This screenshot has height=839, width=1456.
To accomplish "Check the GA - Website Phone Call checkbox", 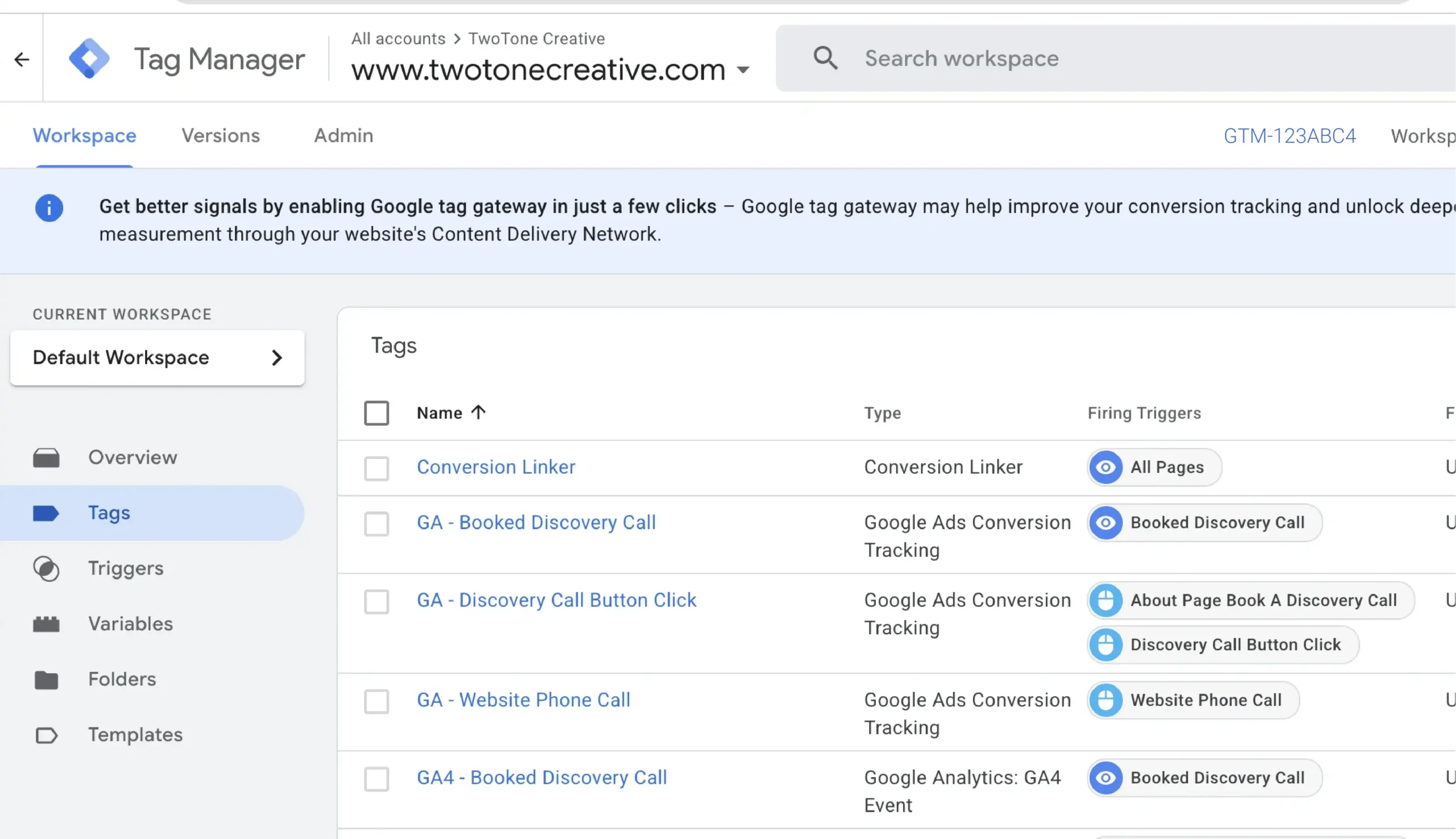I will click(x=377, y=701).
